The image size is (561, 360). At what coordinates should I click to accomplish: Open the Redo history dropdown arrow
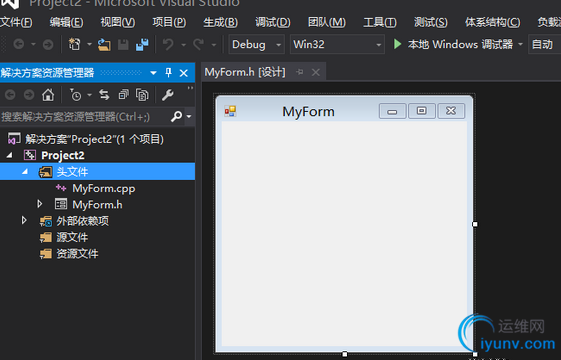click(214, 45)
